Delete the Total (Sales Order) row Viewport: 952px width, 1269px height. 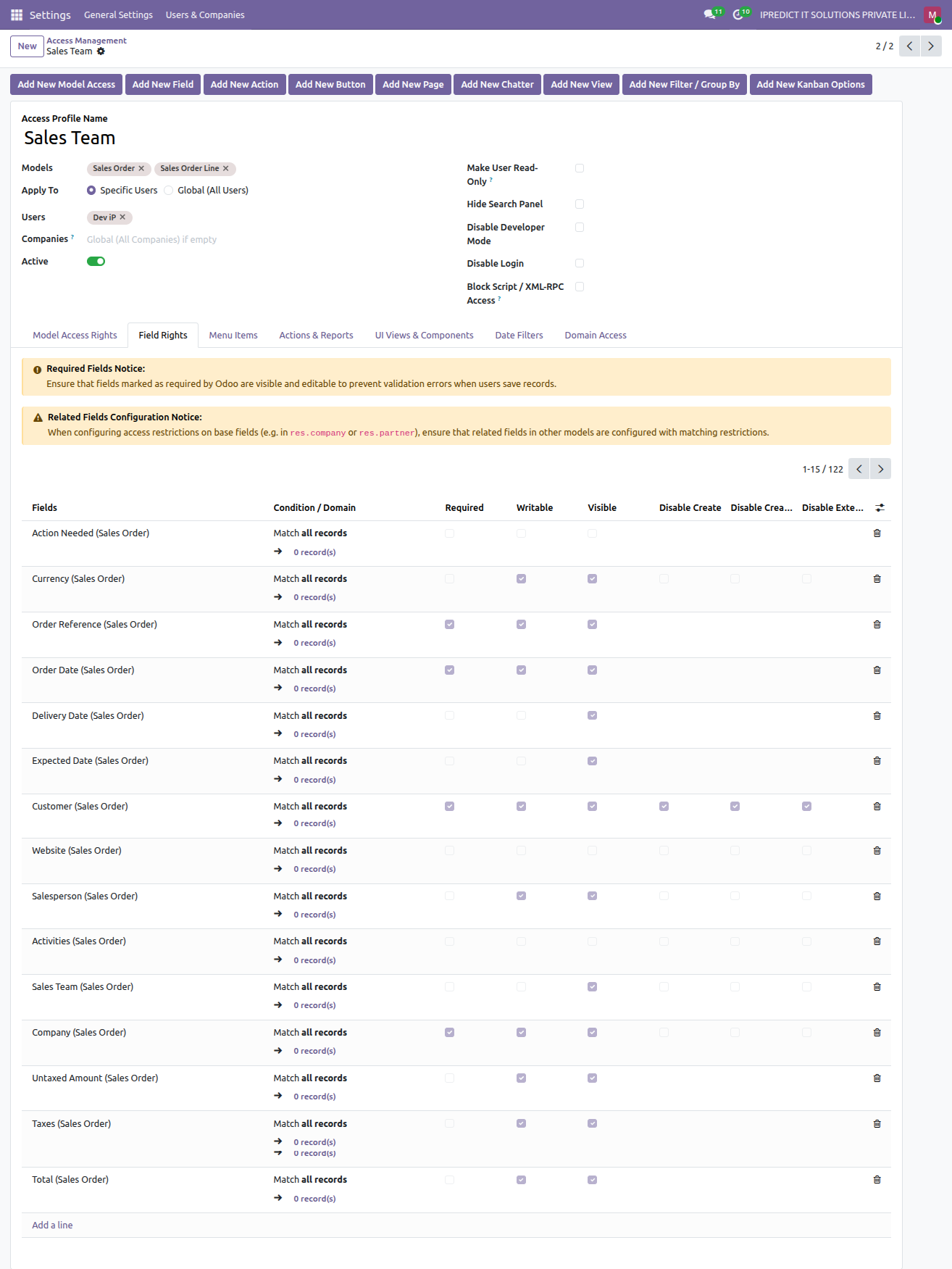(x=877, y=1180)
